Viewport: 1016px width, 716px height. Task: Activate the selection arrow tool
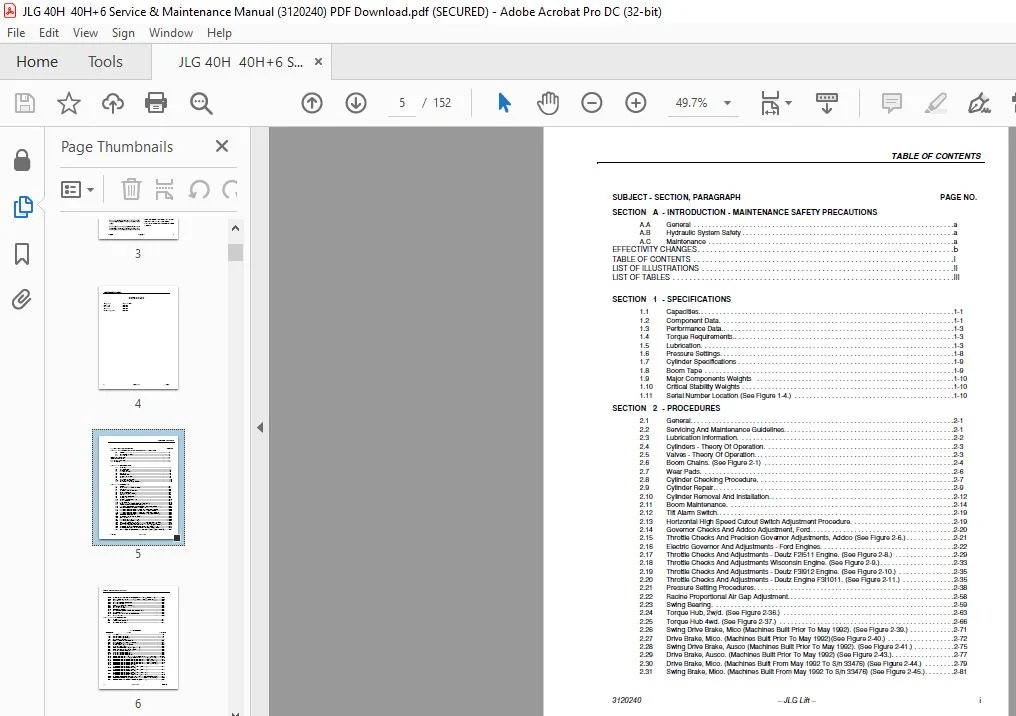point(504,103)
